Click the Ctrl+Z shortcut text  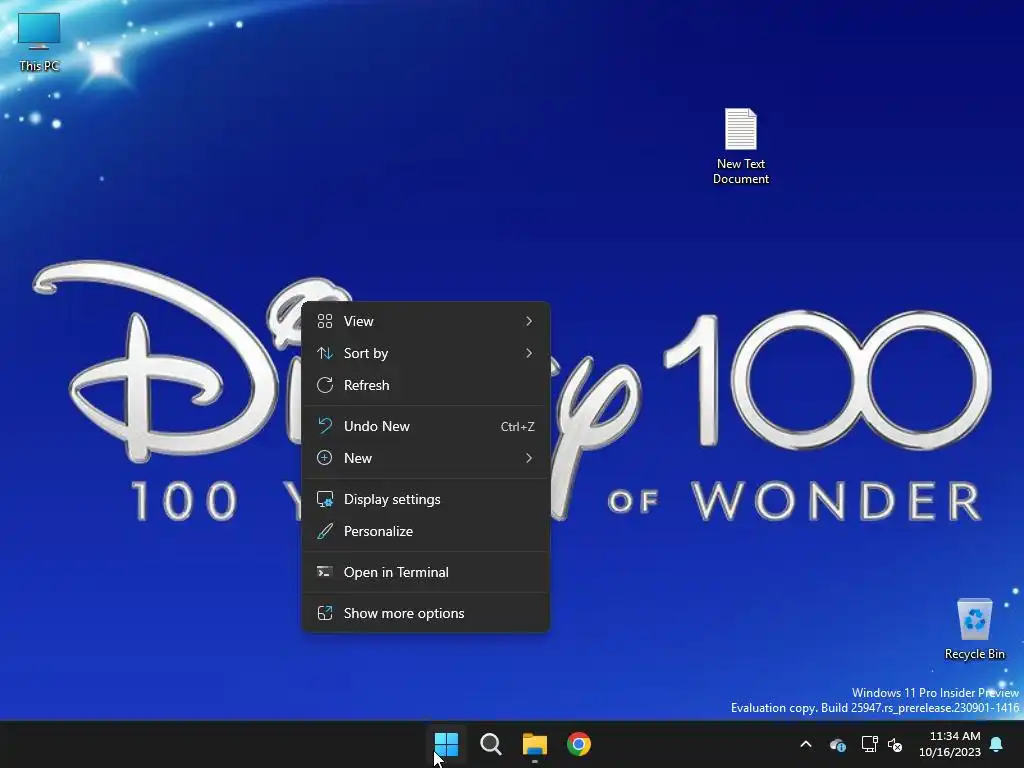coord(517,427)
